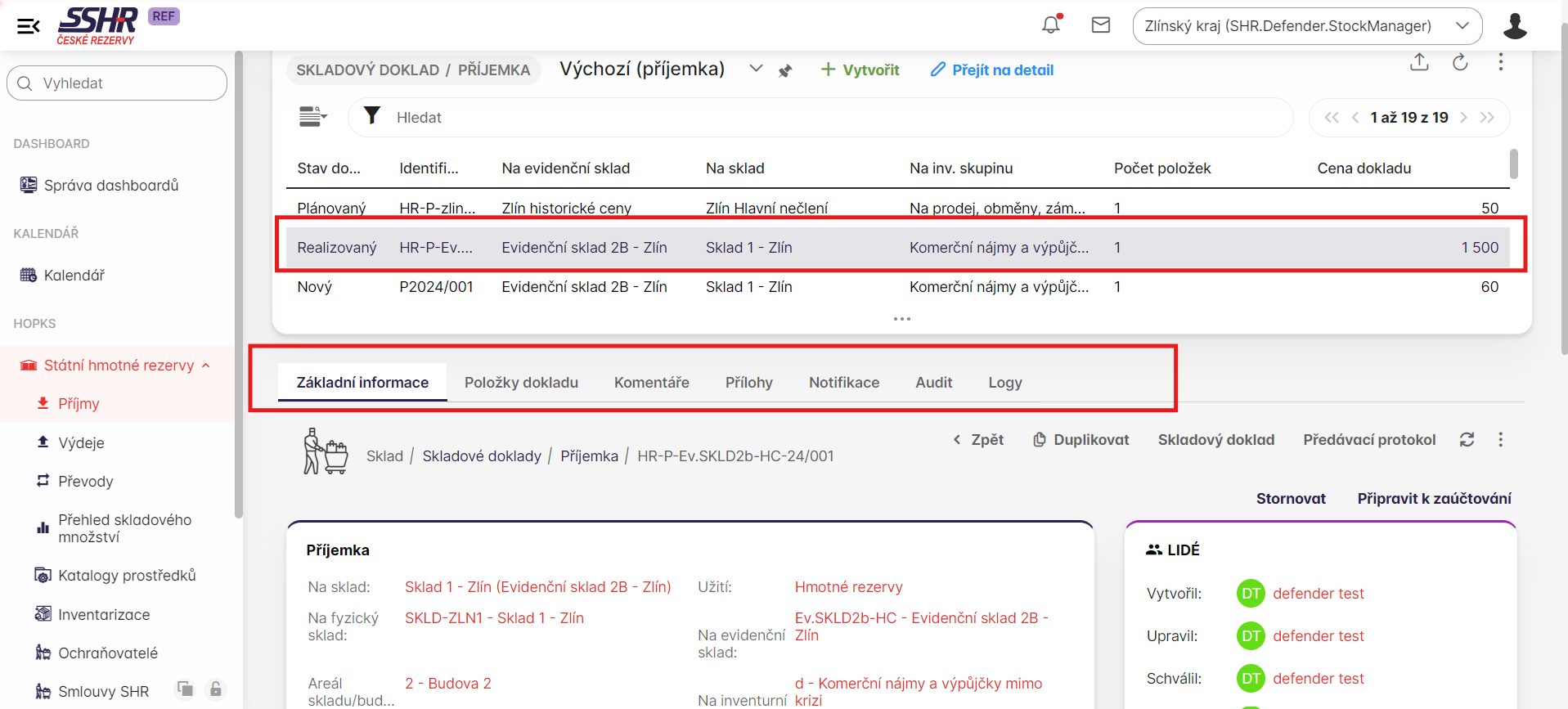The height and width of the screenshot is (709, 1568).
Task: Click the user profile avatar icon
Action: pos(1515,26)
